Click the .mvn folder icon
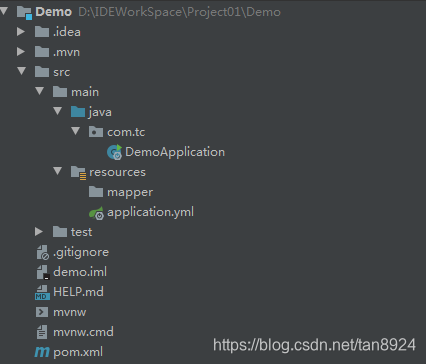Screen dimensions: 426x364 click(x=42, y=52)
